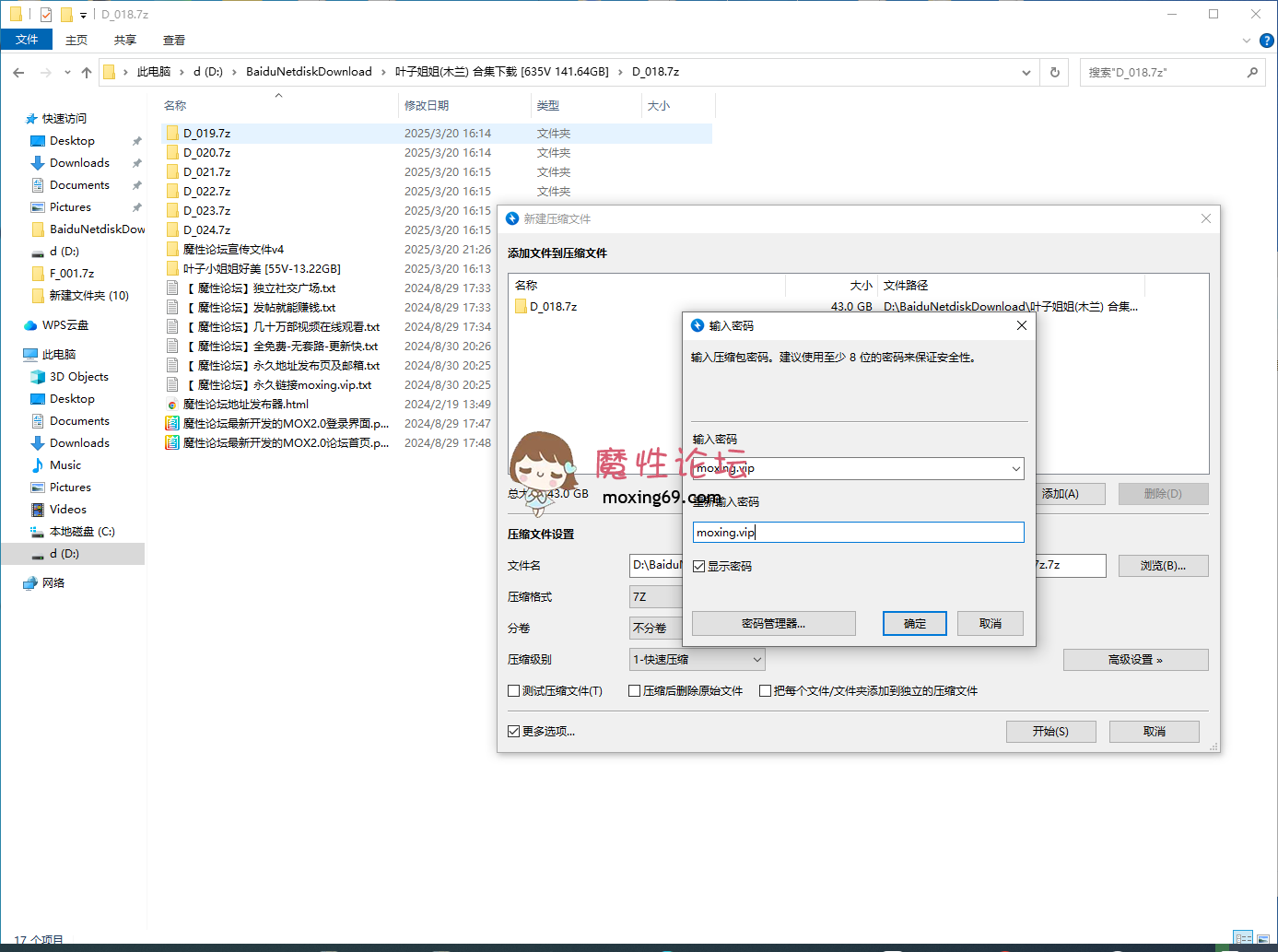The height and width of the screenshot is (952, 1278).
Task: Click the up-one-level arrow icon
Action: click(x=87, y=72)
